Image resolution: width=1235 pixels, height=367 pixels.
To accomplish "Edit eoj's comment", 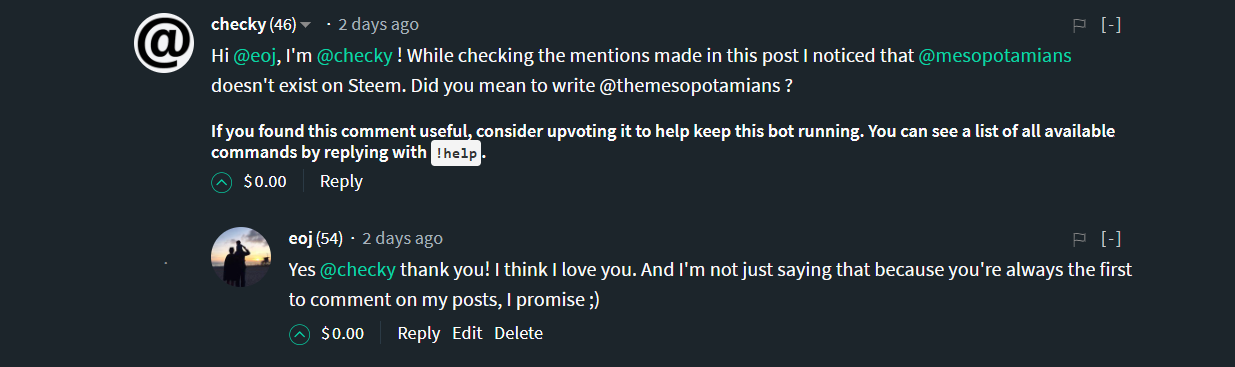I will tap(467, 334).
